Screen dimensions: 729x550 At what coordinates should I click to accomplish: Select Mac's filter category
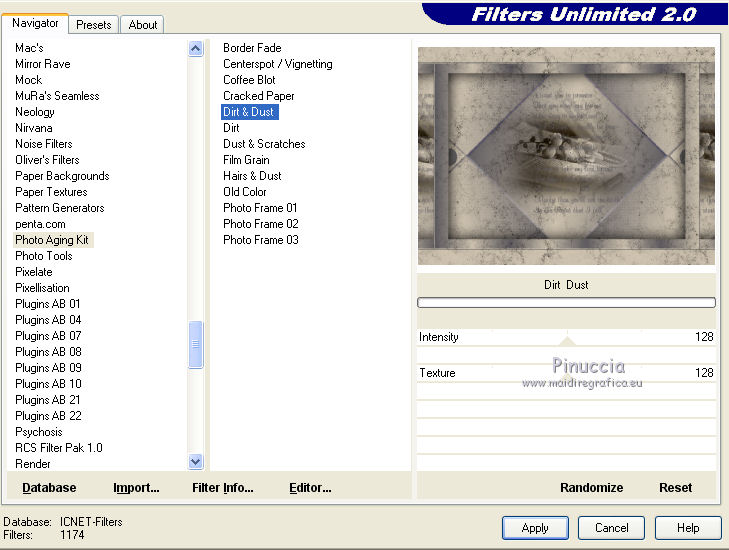[x=29, y=48]
